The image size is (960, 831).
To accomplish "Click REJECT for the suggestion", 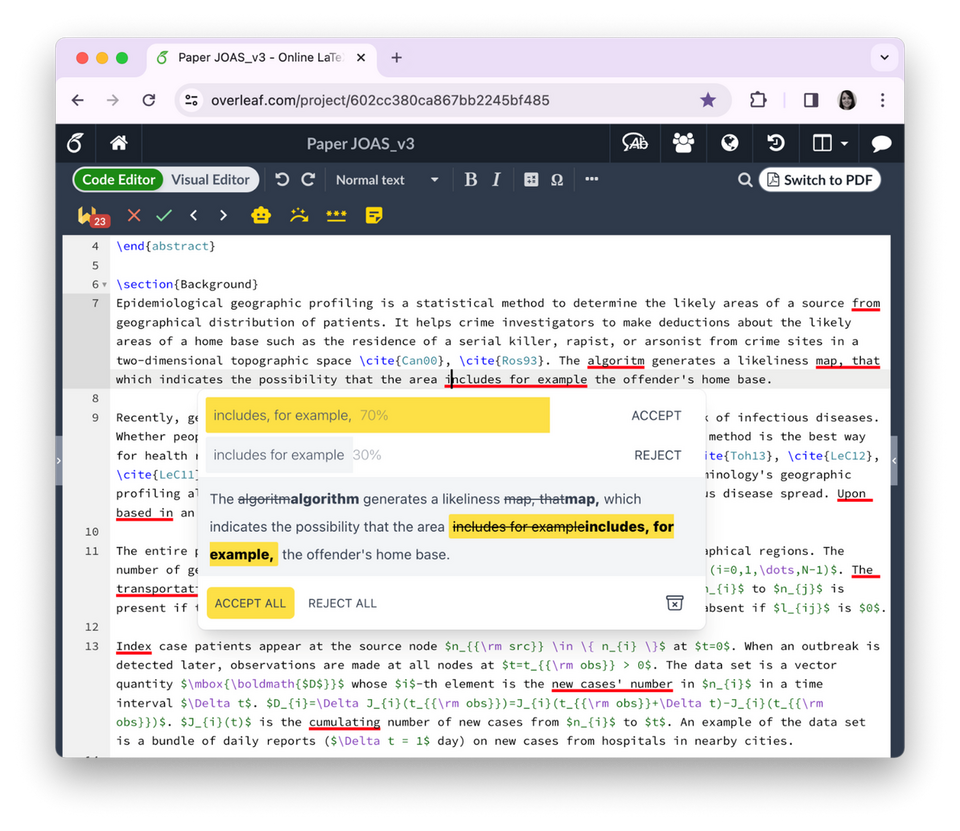I will click(658, 455).
